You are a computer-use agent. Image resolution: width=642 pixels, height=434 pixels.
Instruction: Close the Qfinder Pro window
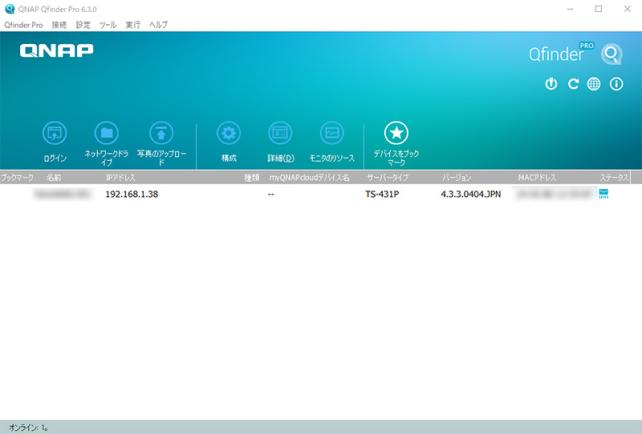click(627, 9)
